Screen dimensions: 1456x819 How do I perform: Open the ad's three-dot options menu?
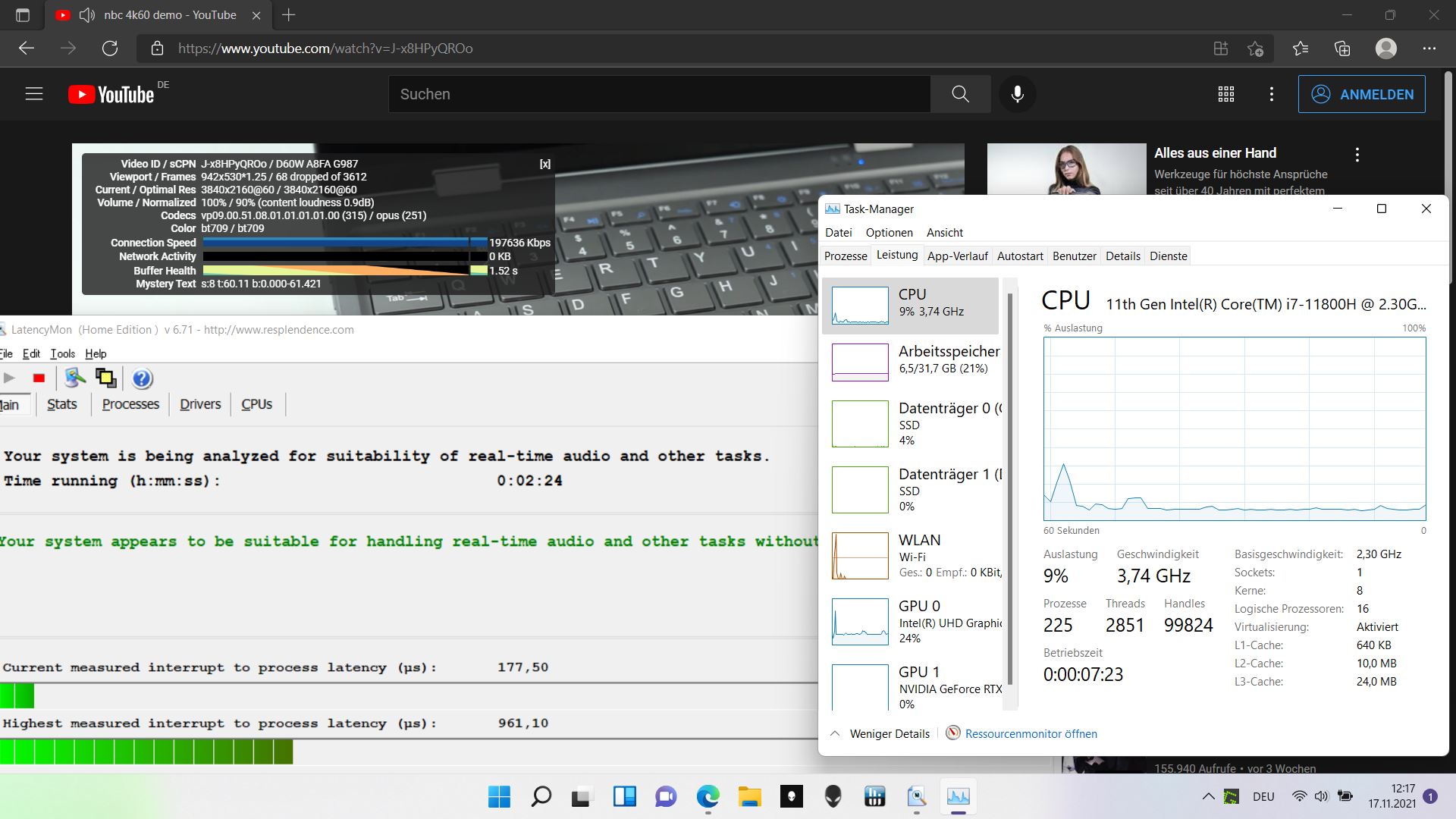[x=1357, y=155]
